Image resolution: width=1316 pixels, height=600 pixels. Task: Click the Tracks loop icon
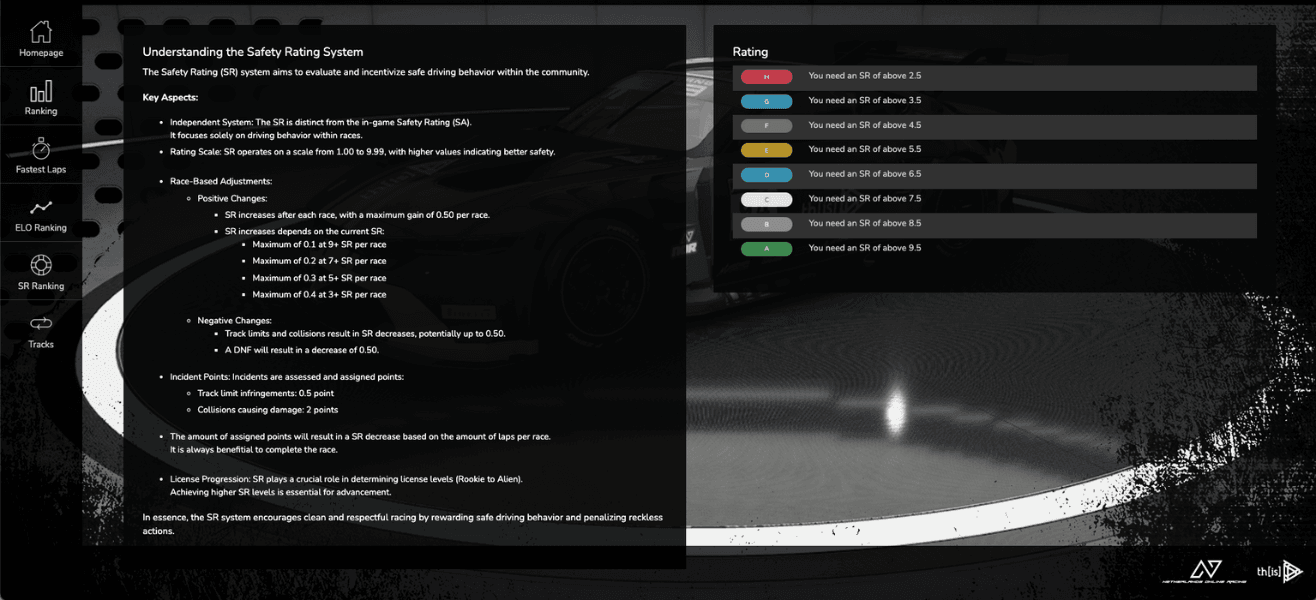click(x=41, y=324)
